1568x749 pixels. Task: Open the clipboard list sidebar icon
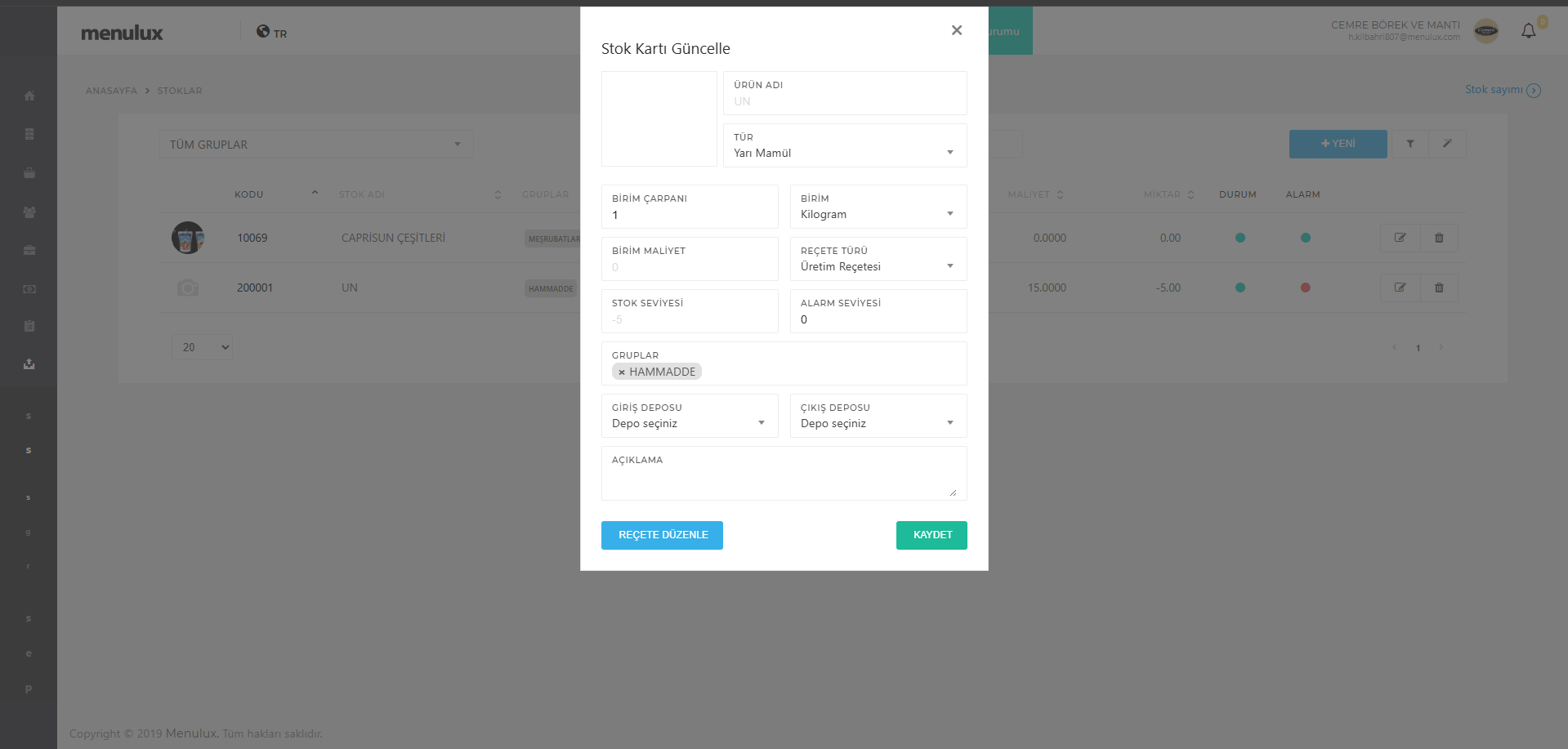pyautogui.click(x=29, y=326)
